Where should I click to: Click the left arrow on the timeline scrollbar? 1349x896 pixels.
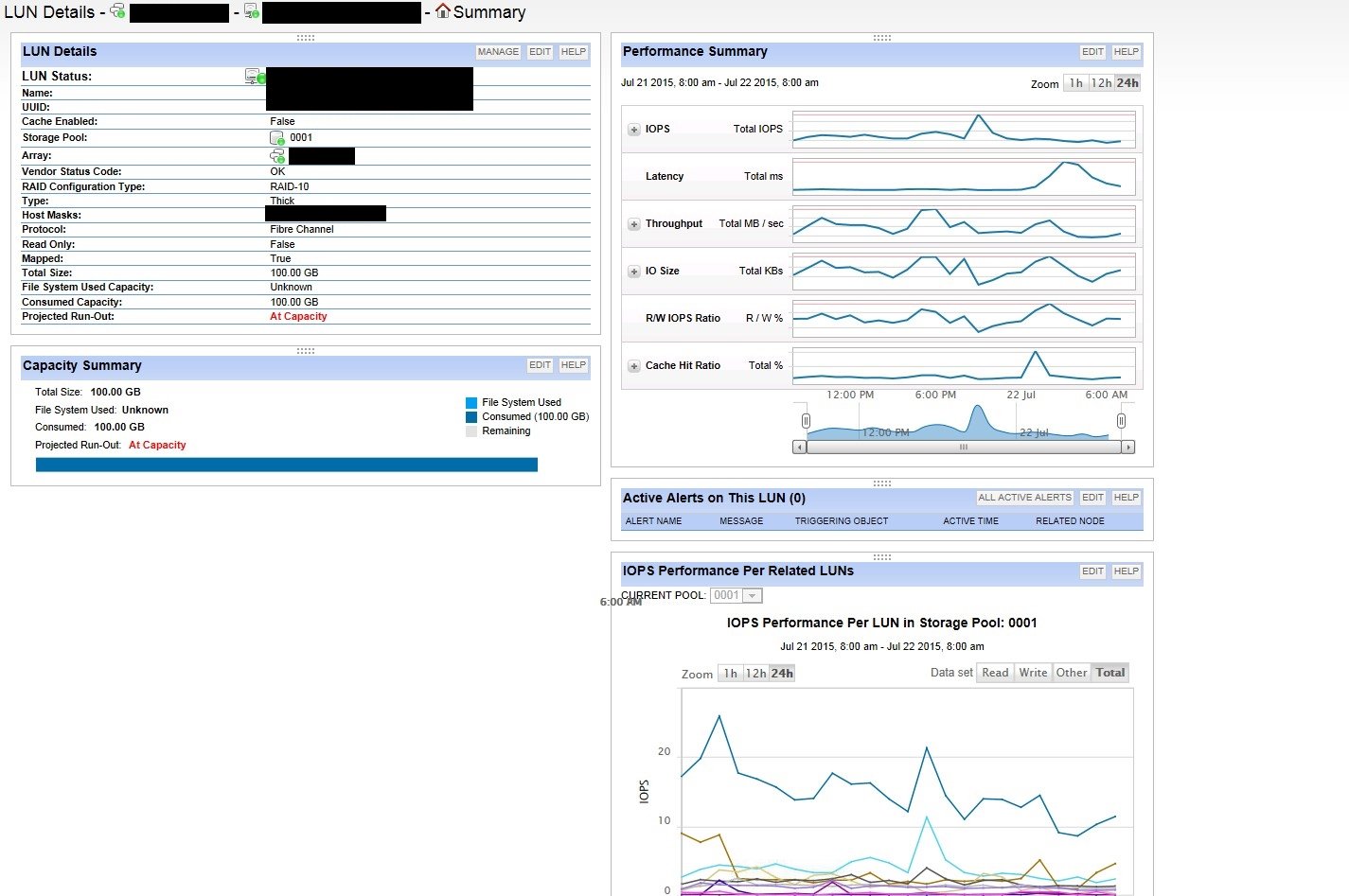coord(800,447)
